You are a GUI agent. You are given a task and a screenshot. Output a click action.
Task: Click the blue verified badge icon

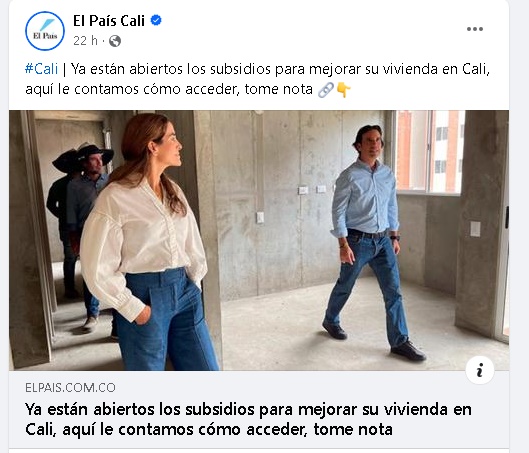click(156, 20)
